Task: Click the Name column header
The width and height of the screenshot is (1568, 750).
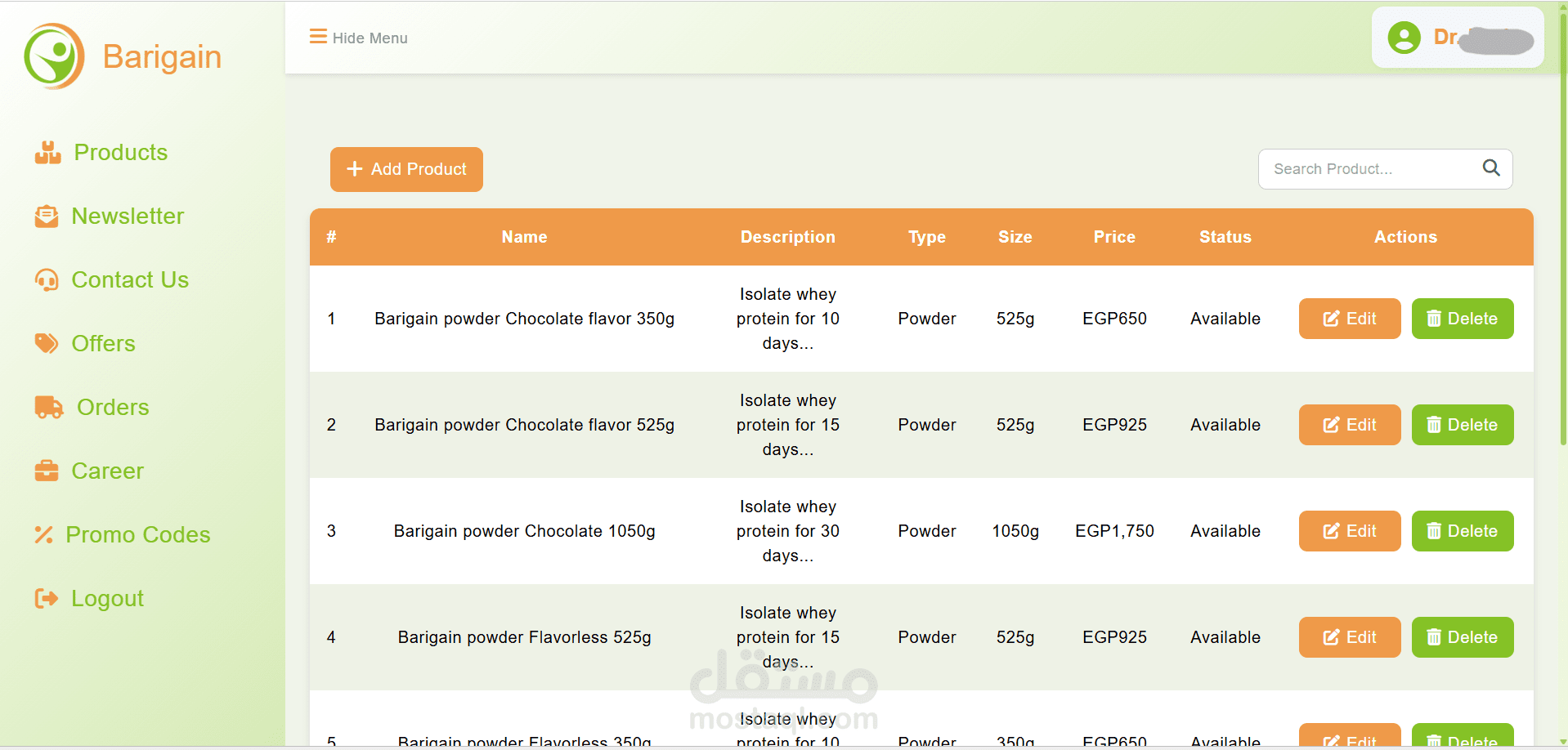Action: pyautogui.click(x=524, y=237)
